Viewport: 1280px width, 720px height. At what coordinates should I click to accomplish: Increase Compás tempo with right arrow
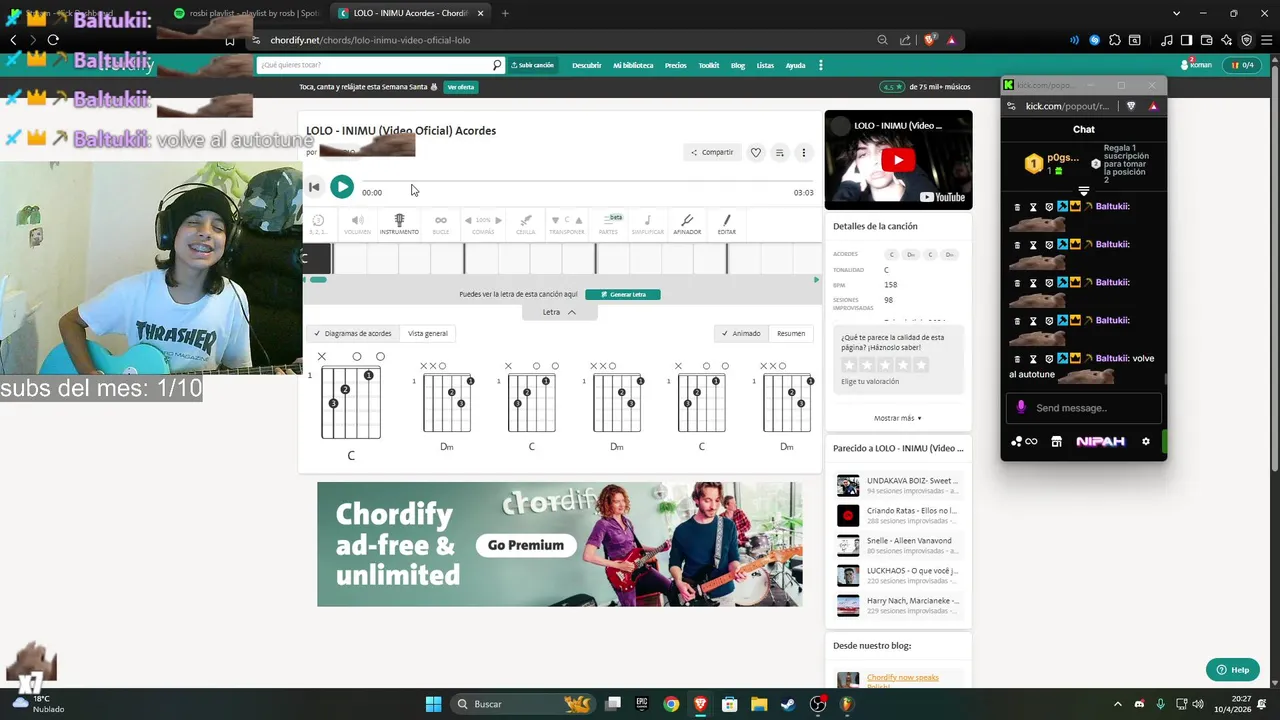click(x=498, y=220)
